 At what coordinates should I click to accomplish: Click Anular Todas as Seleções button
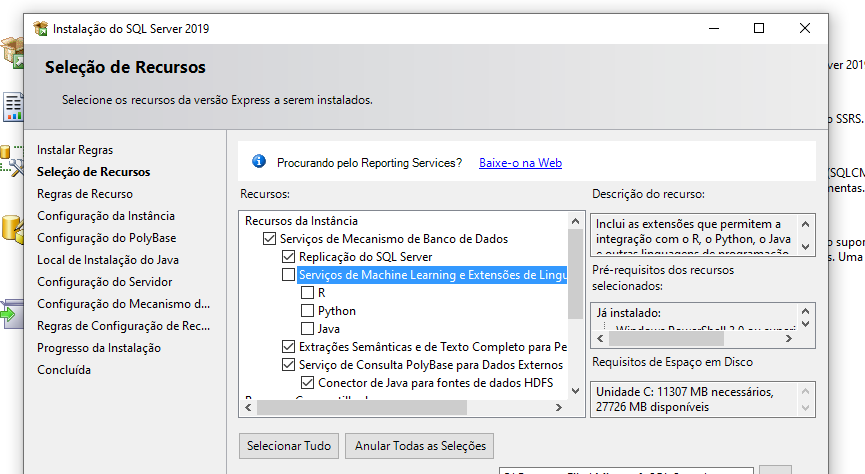(x=420, y=446)
